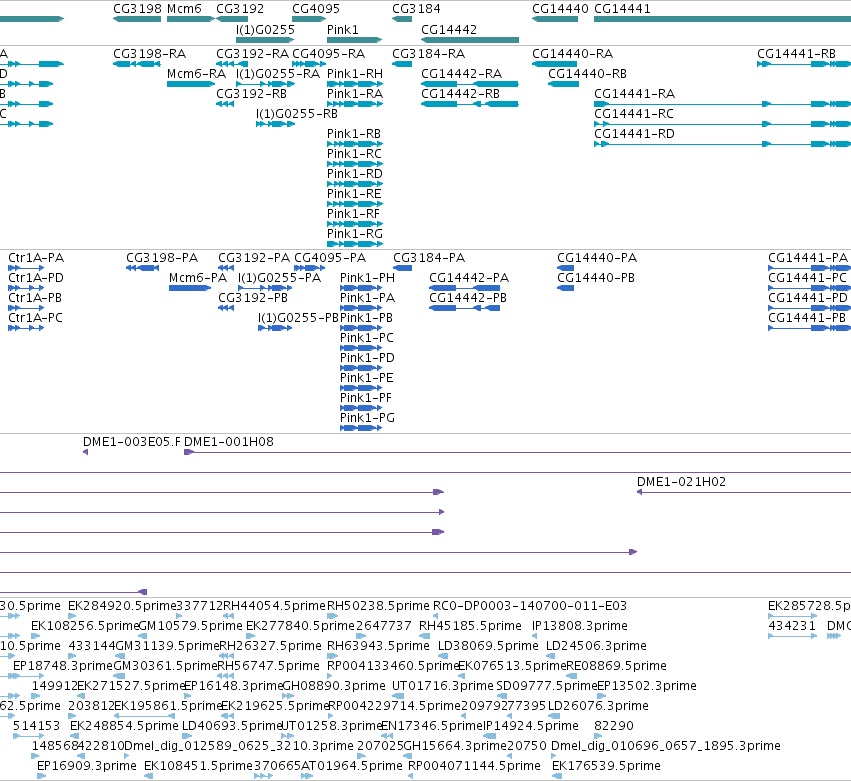Click the CG14442-PB protein label
Screen dimensions: 851x781
point(468,297)
